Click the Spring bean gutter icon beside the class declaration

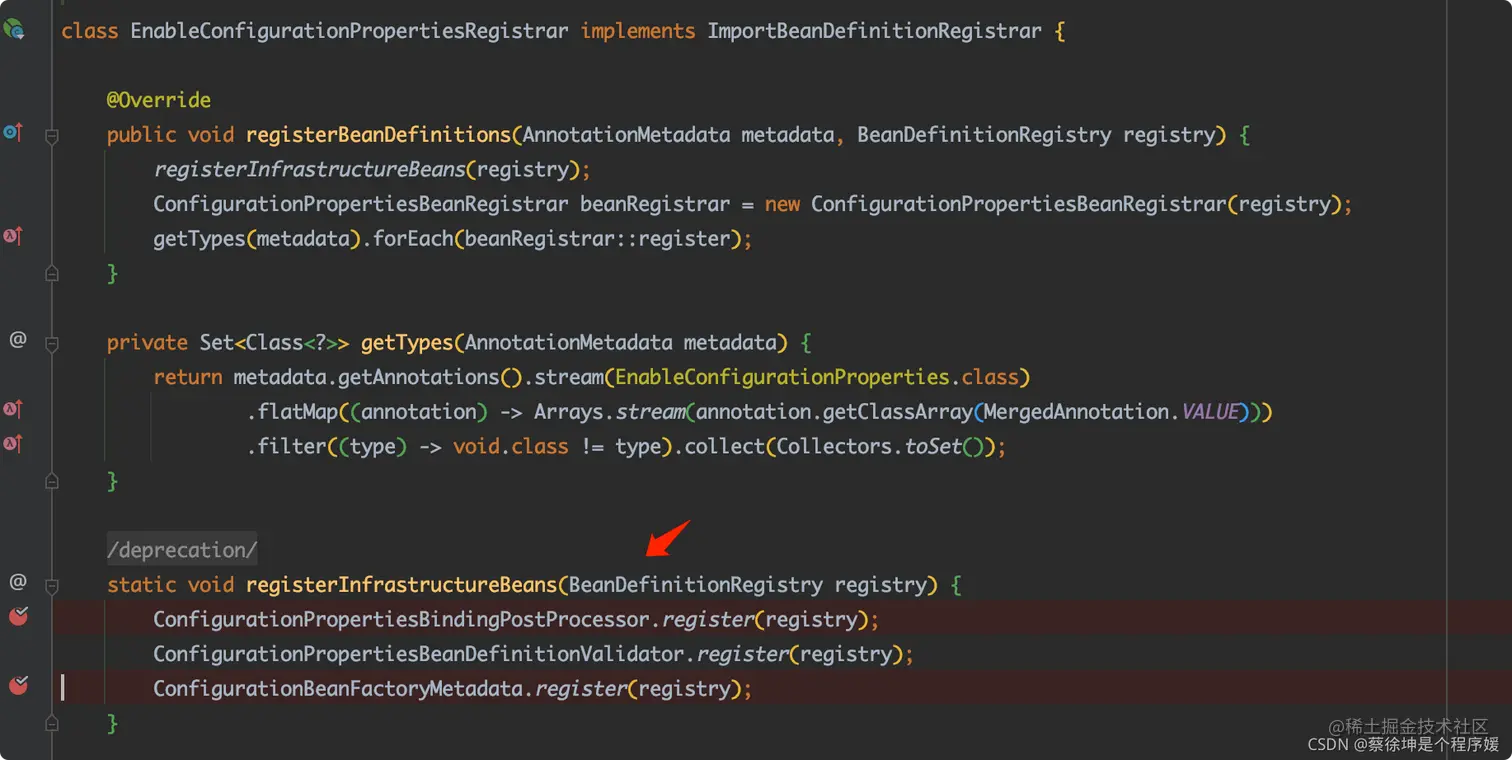click(x=14, y=30)
